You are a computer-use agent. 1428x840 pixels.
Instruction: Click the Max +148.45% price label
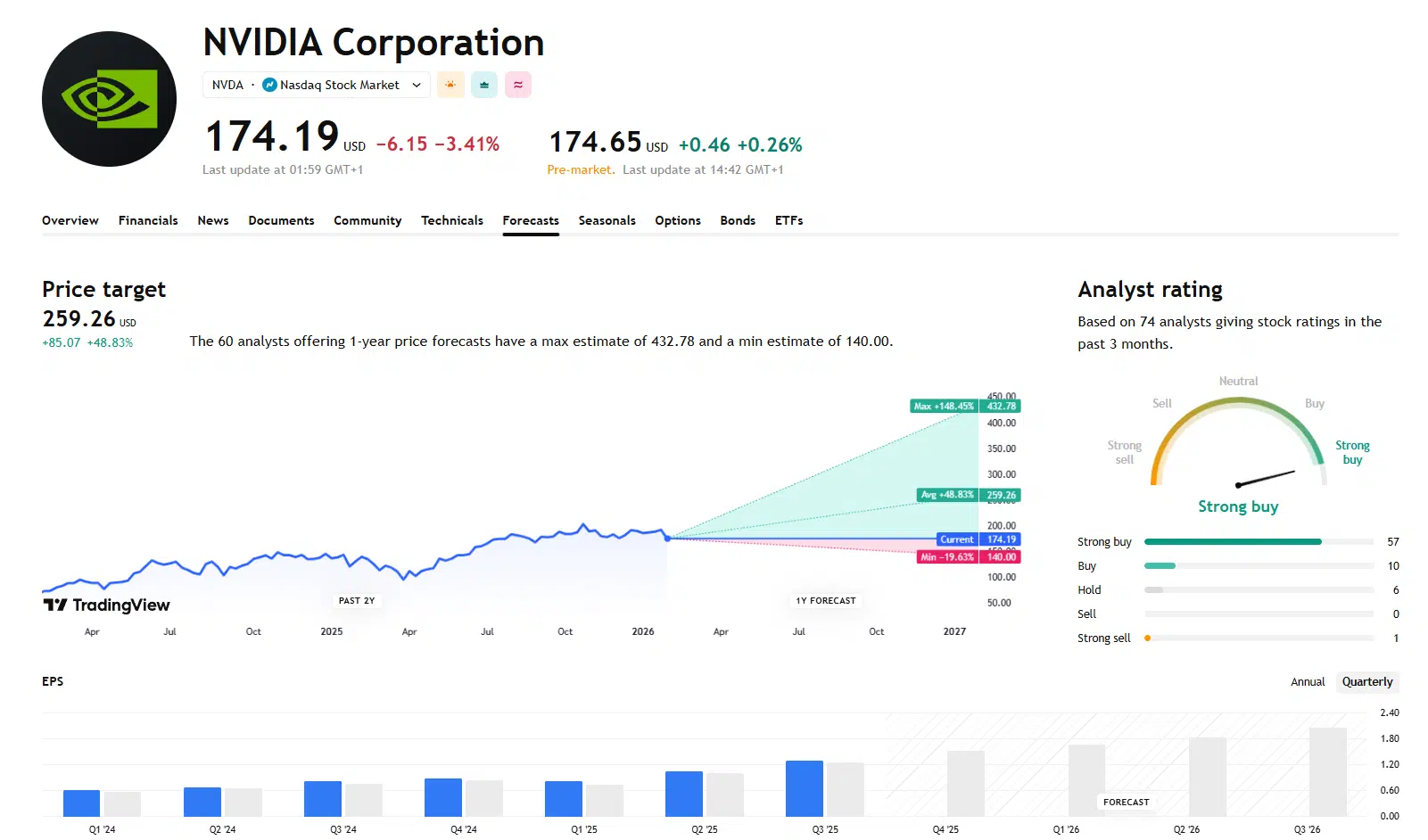click(x=944, y=406)
